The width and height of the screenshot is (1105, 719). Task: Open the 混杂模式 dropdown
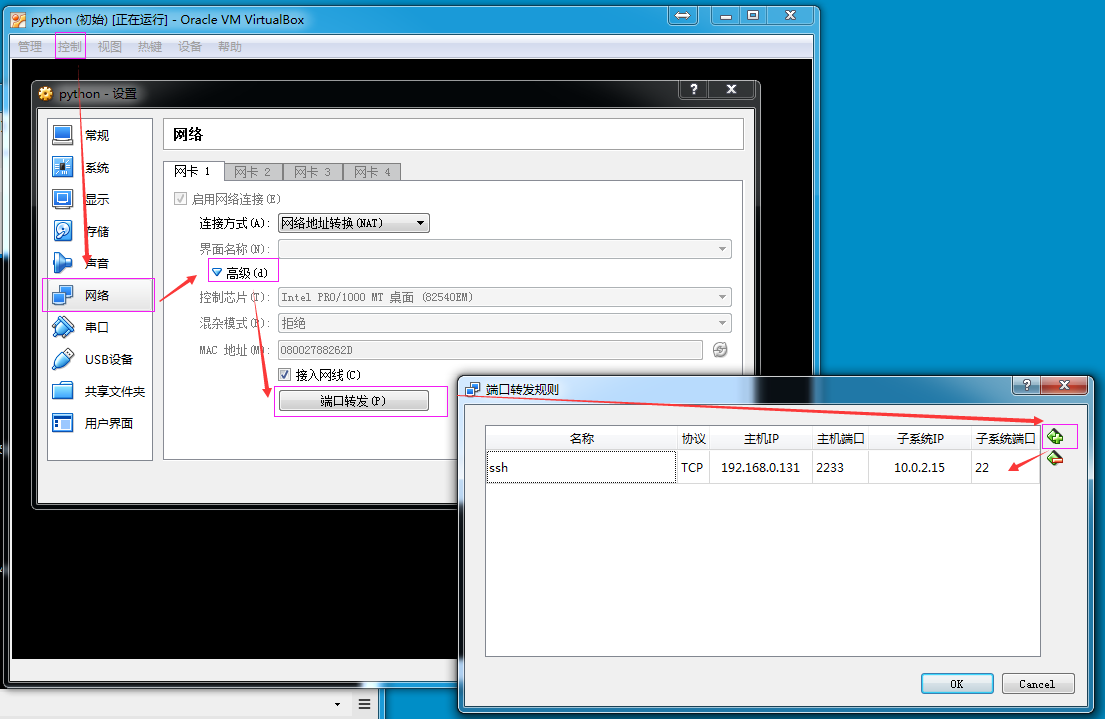[505, 324]
